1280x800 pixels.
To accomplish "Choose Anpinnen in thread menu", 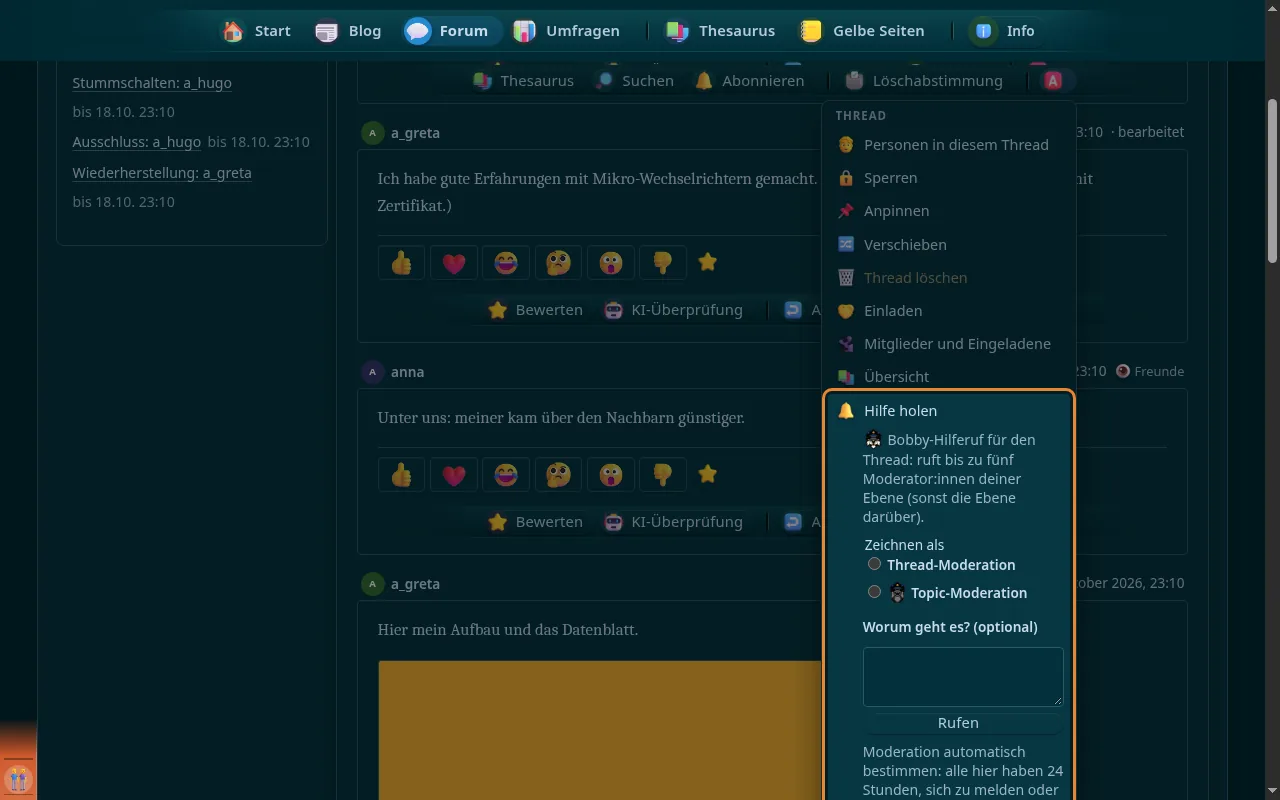I will [948, 211].
